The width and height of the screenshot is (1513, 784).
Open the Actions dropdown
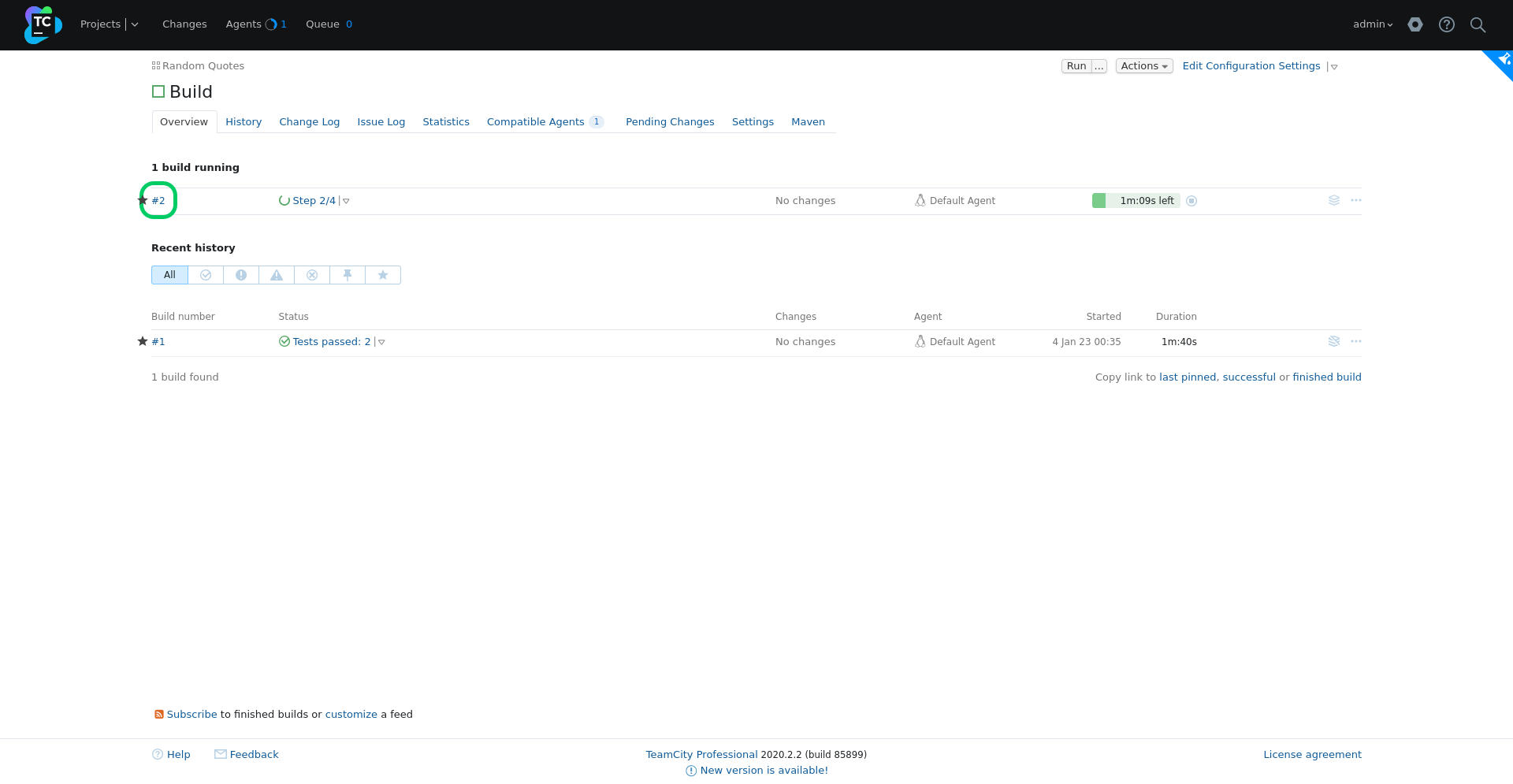[1144, 66]
